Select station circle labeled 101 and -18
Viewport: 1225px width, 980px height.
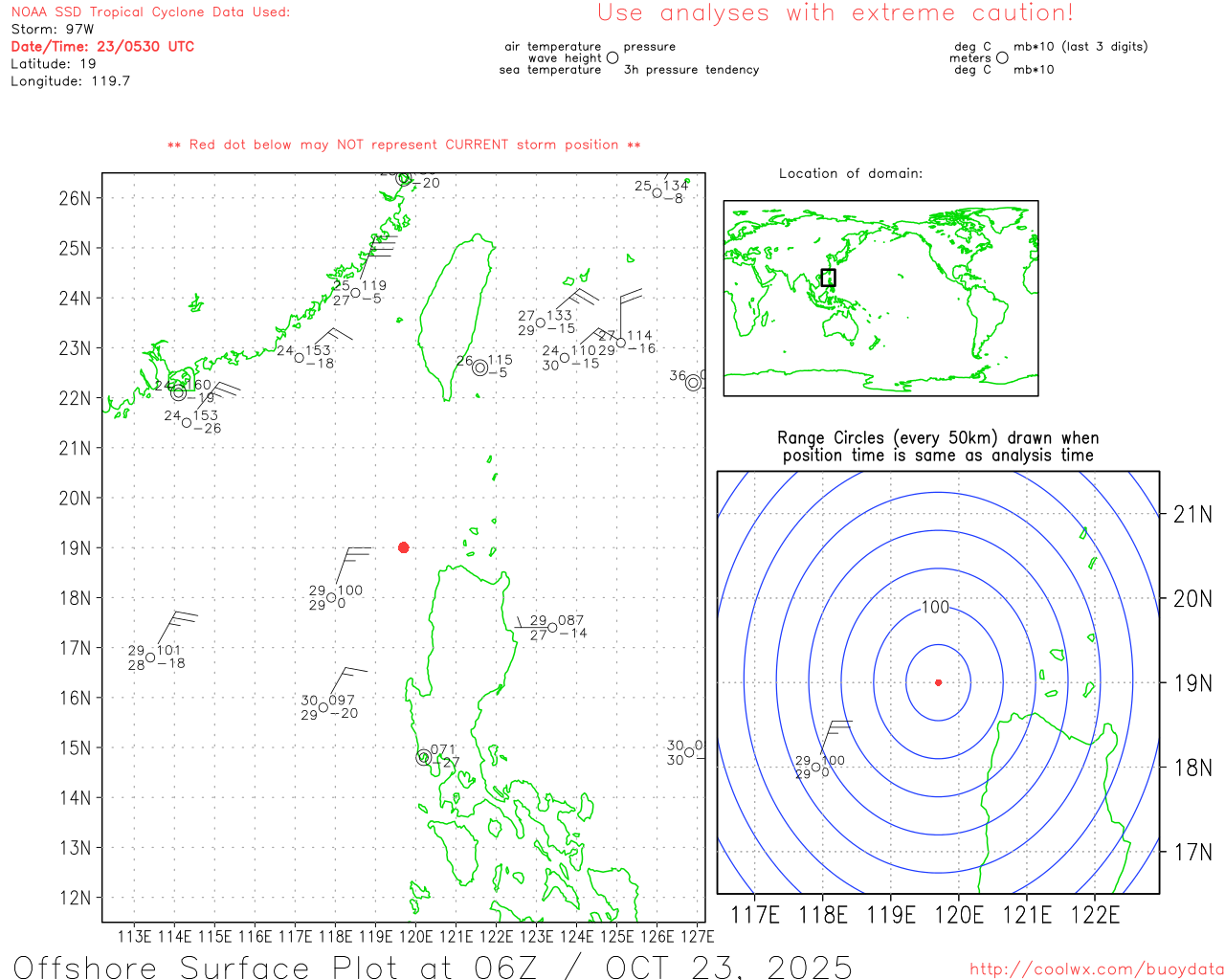[150, 657]
